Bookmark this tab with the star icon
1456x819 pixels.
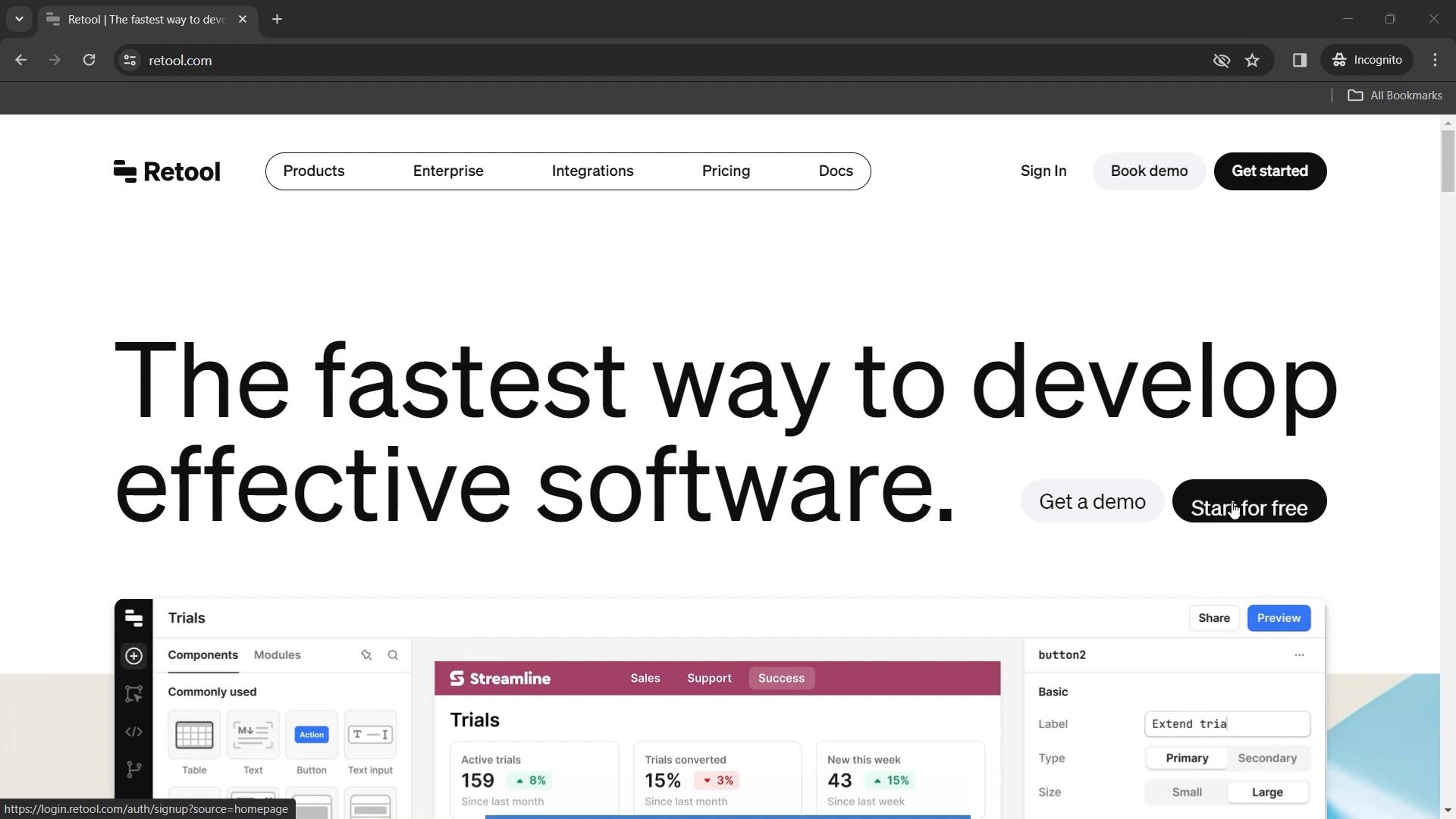[x=1252, y=60]
